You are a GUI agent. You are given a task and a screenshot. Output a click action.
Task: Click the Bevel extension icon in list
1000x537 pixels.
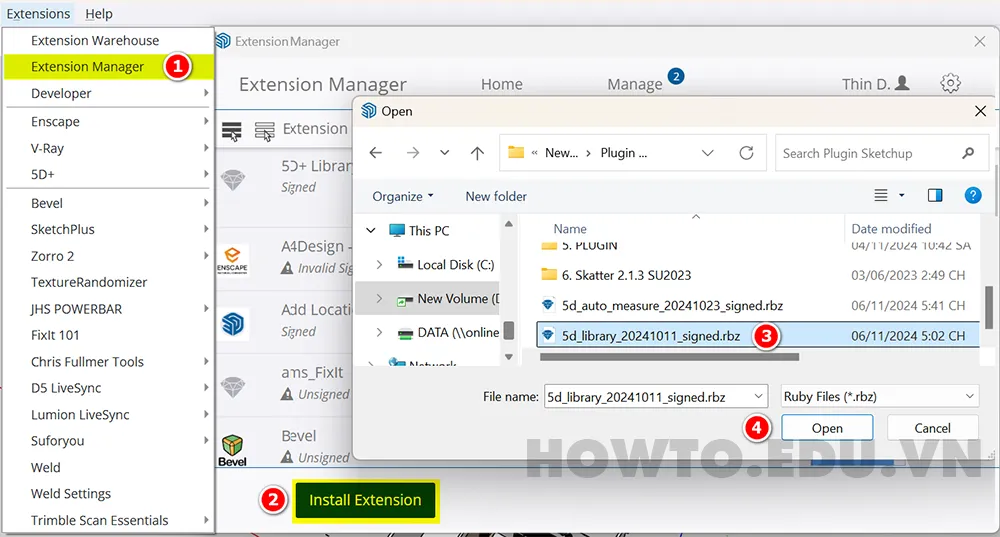click(x=233, y=447)
